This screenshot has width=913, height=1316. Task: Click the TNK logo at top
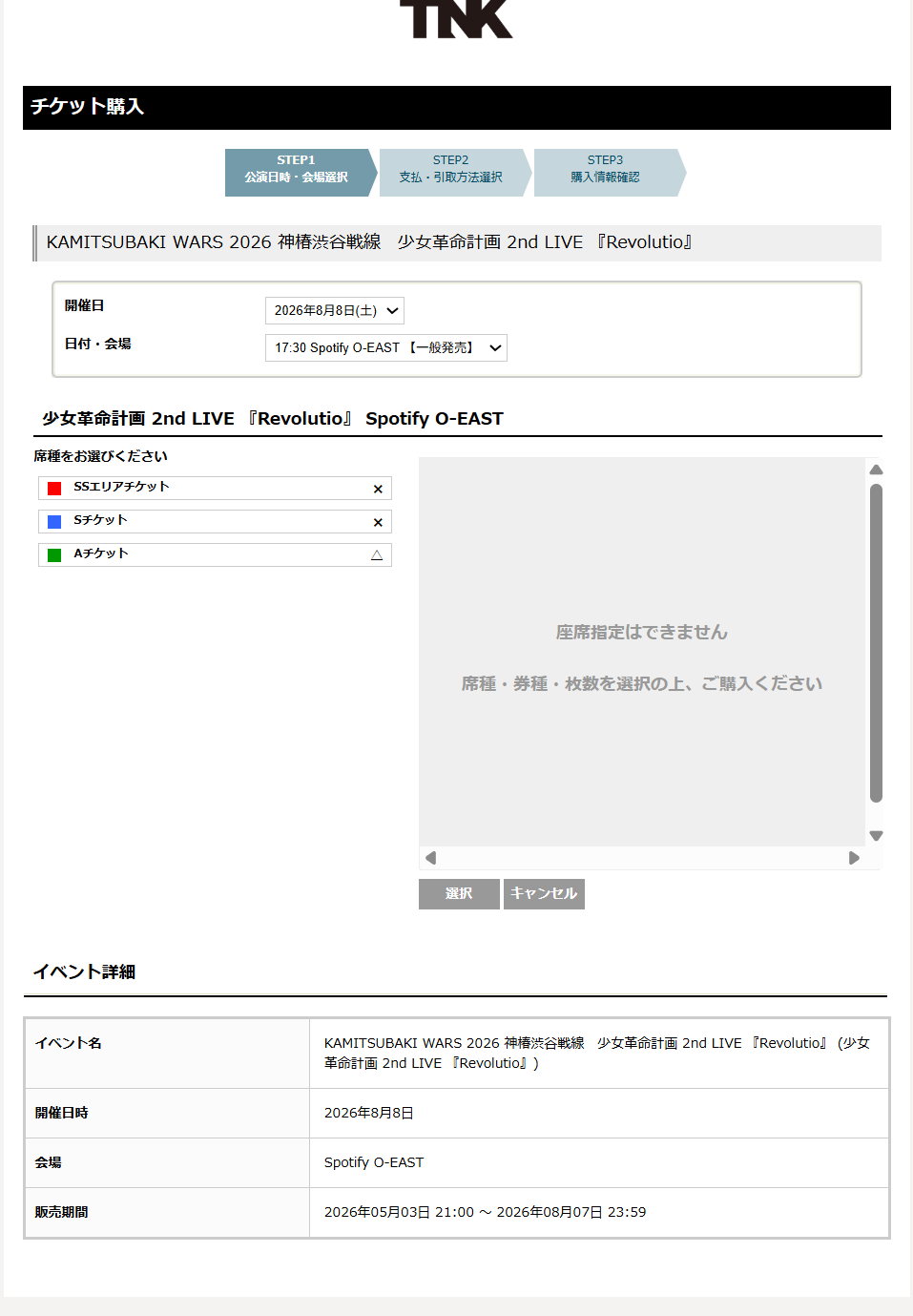click(456, 18)
